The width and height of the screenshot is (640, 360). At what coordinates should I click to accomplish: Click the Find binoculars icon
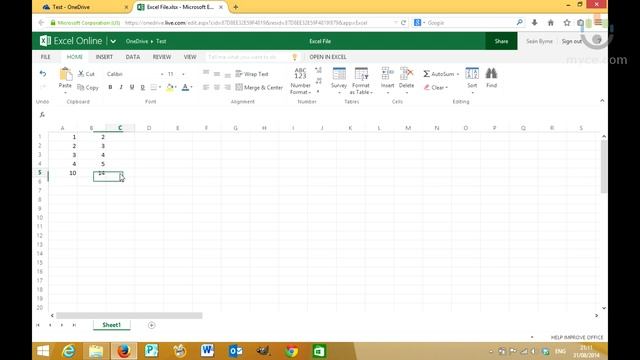[491, 74]
